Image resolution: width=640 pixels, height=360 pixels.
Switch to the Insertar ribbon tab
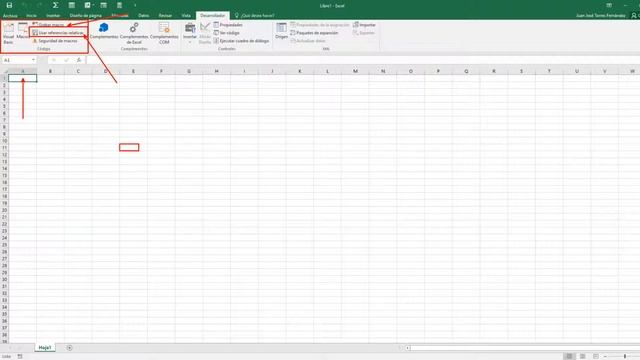(53, 16)
